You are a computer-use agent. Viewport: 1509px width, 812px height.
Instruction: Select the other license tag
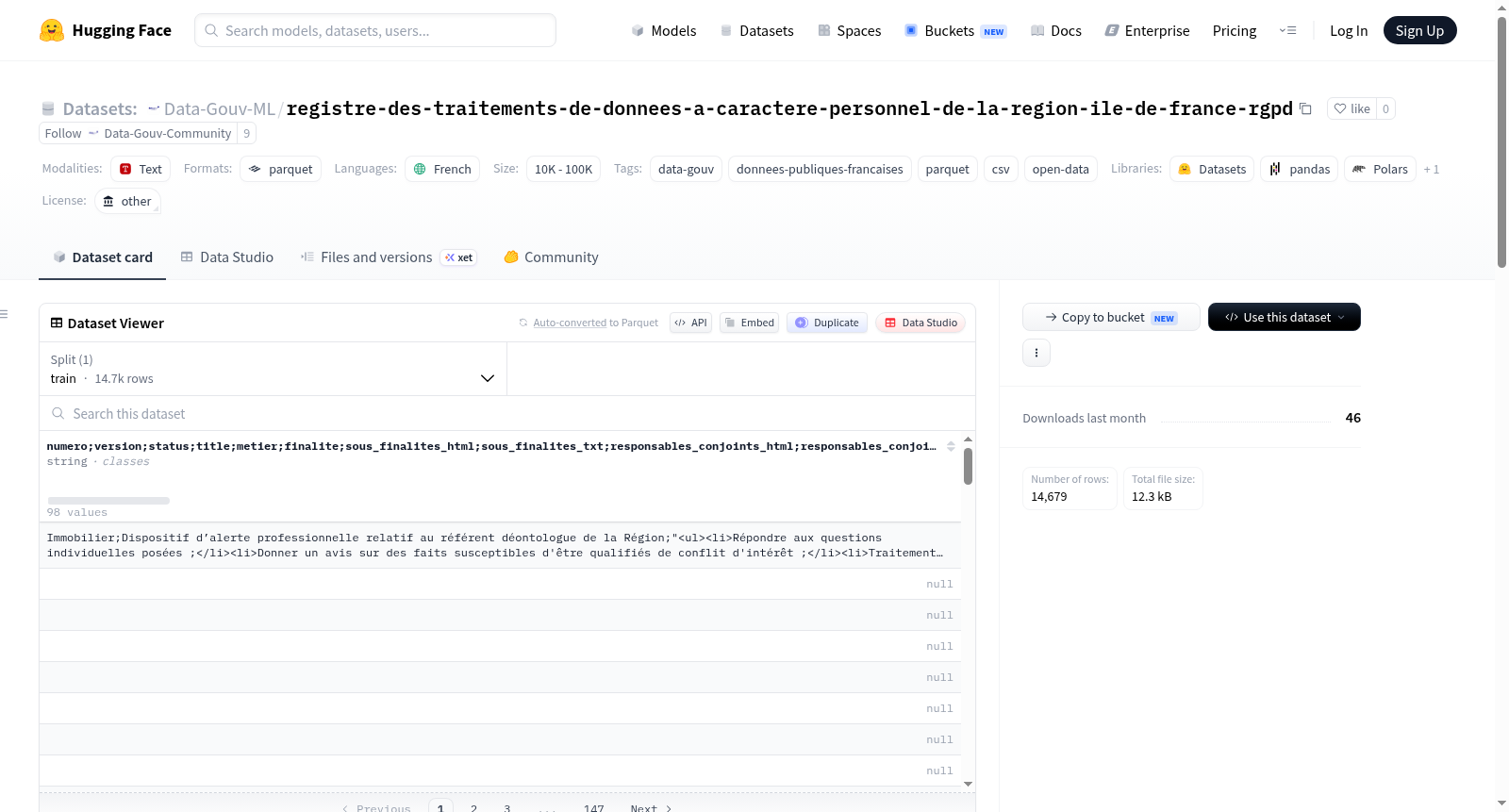127,201
